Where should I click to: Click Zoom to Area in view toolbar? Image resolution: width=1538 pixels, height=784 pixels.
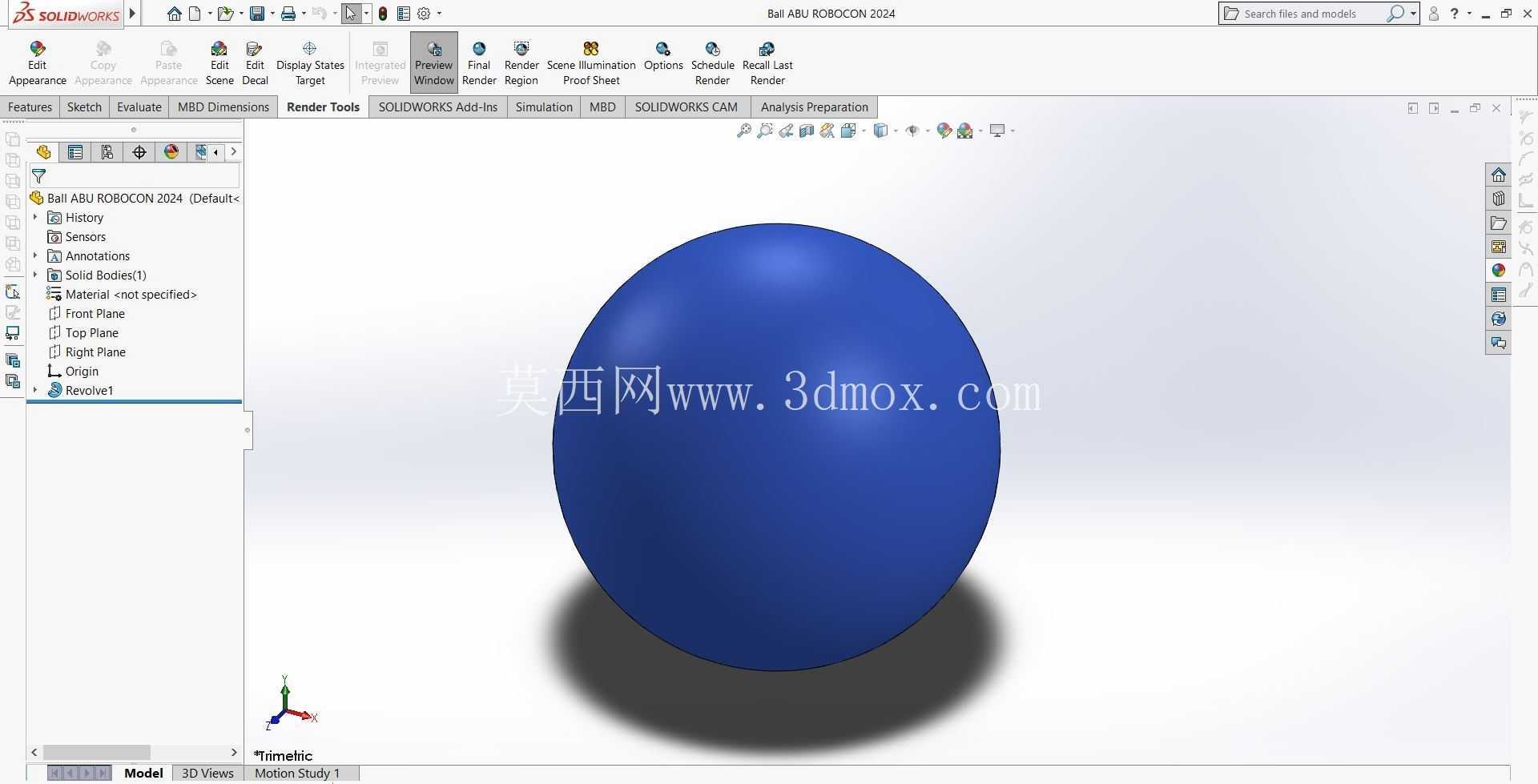[x=765, y=131]
